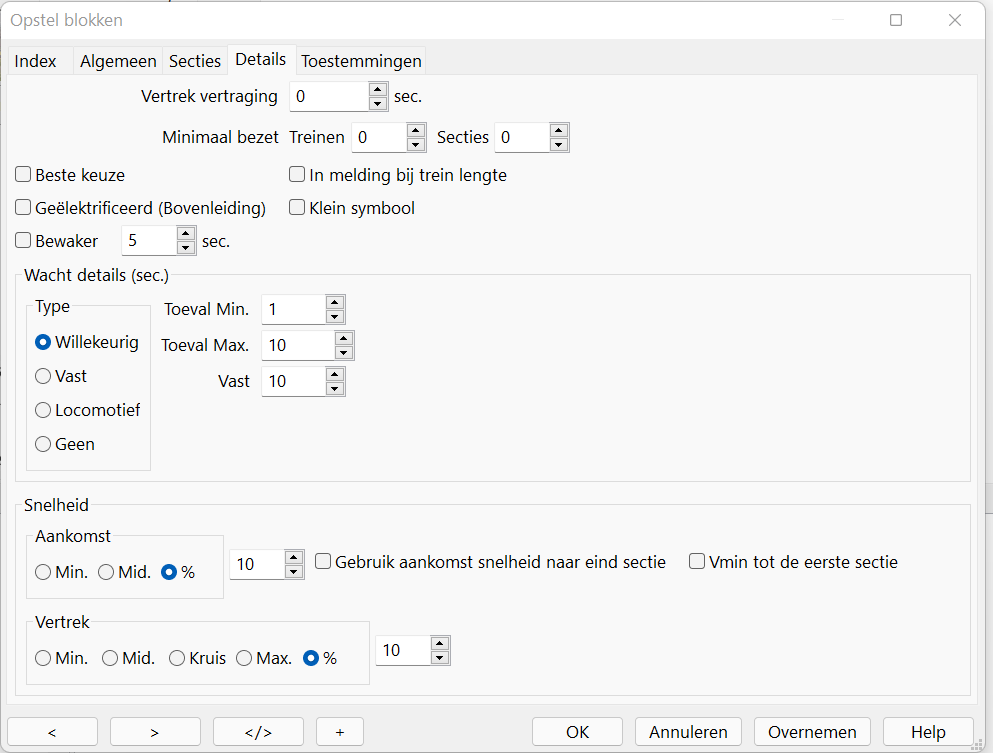Decrease Toeval Min. value
This screenshot has width=993, height=753.
pyautogui.click(x=335, y=316)
